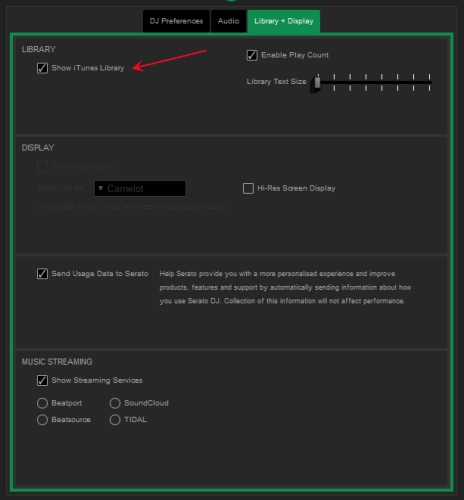Toggle the Color Key Display checkbox
Viewport: 464px width, 500px height.
coord(42,166)
